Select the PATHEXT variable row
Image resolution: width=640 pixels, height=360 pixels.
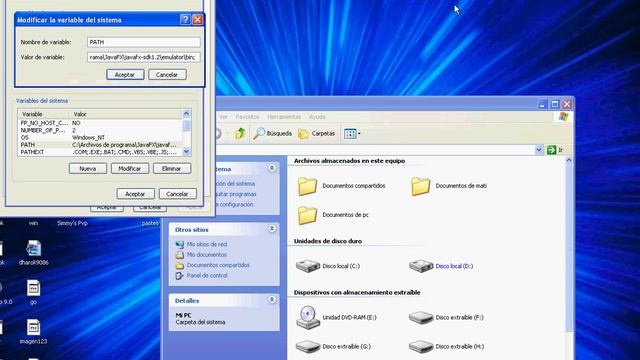(x=100, y=152)
